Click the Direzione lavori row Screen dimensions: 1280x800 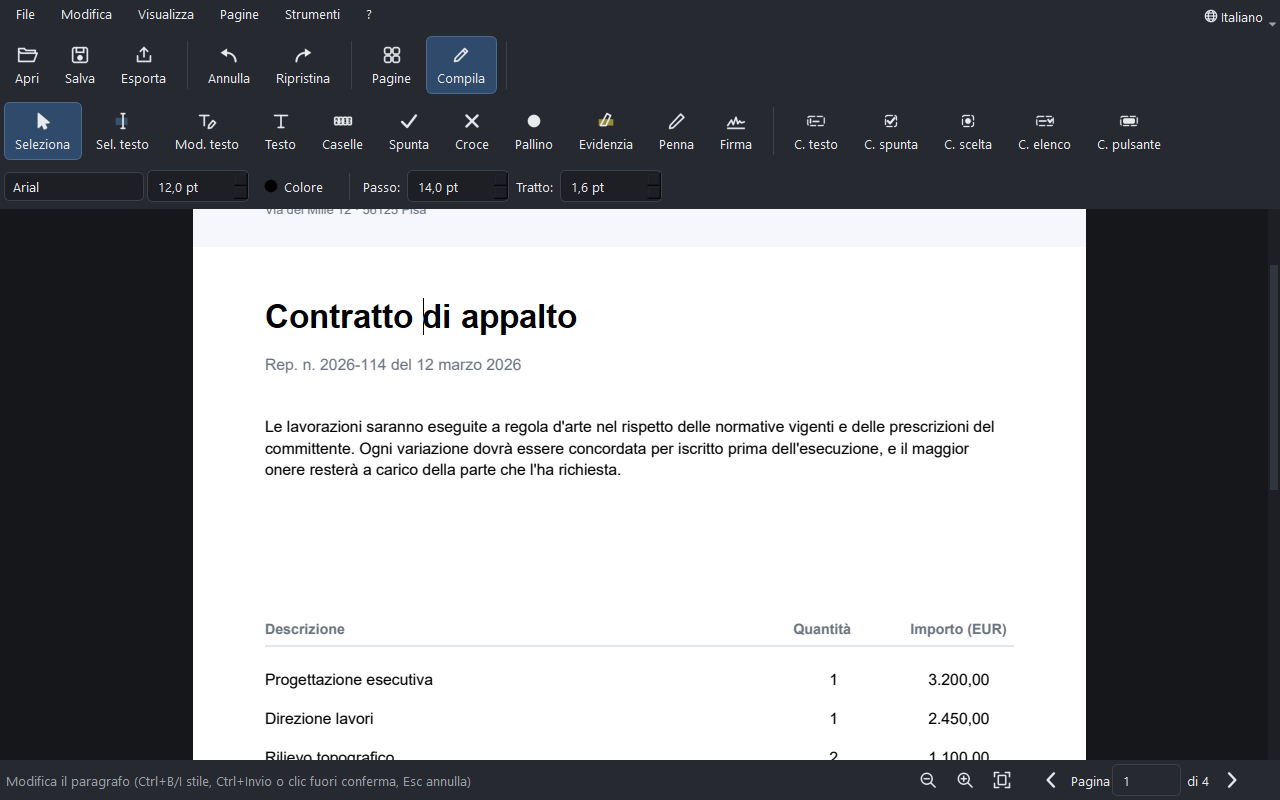click(639, 719)
